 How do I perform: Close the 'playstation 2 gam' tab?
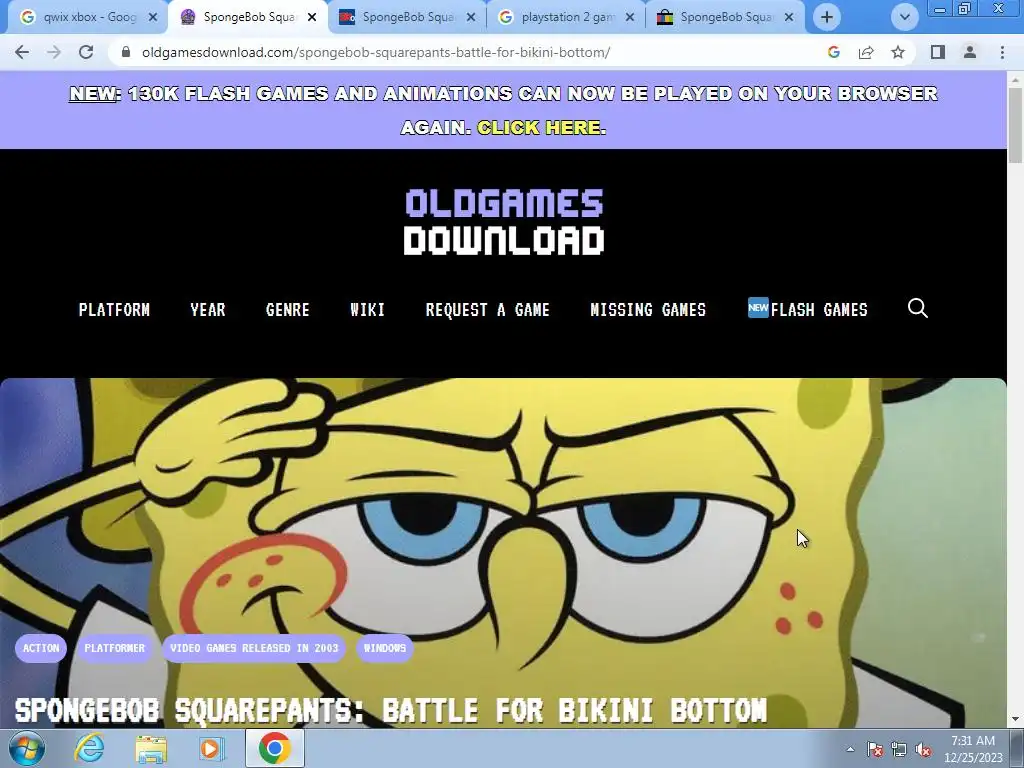[630, 18]
